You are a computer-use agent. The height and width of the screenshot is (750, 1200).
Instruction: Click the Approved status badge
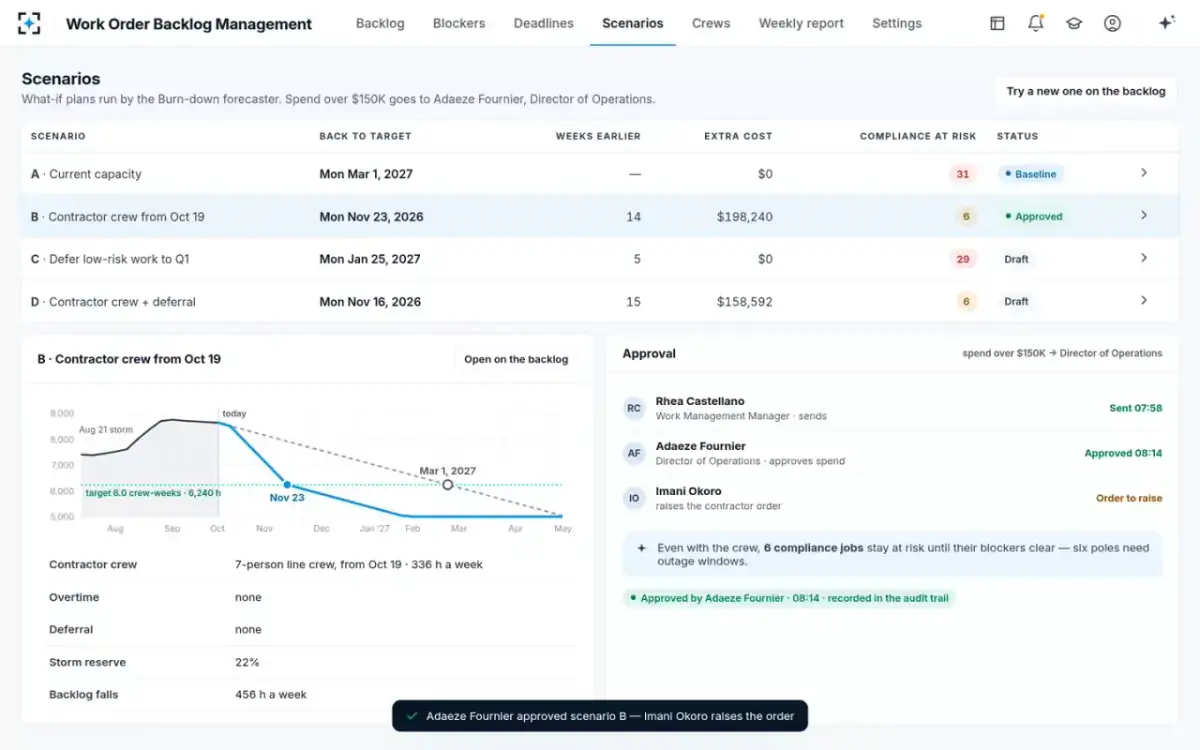(1034, 216)
